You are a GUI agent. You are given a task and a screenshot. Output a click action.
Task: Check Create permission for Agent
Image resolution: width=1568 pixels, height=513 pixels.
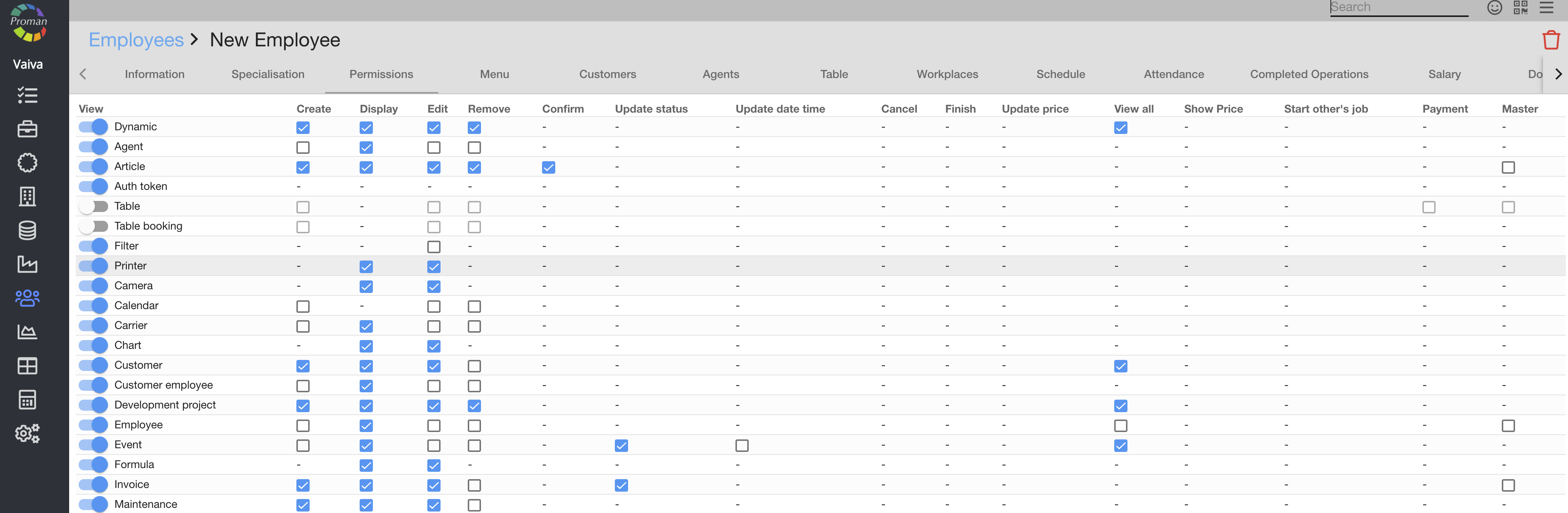(x=303, y=148)
